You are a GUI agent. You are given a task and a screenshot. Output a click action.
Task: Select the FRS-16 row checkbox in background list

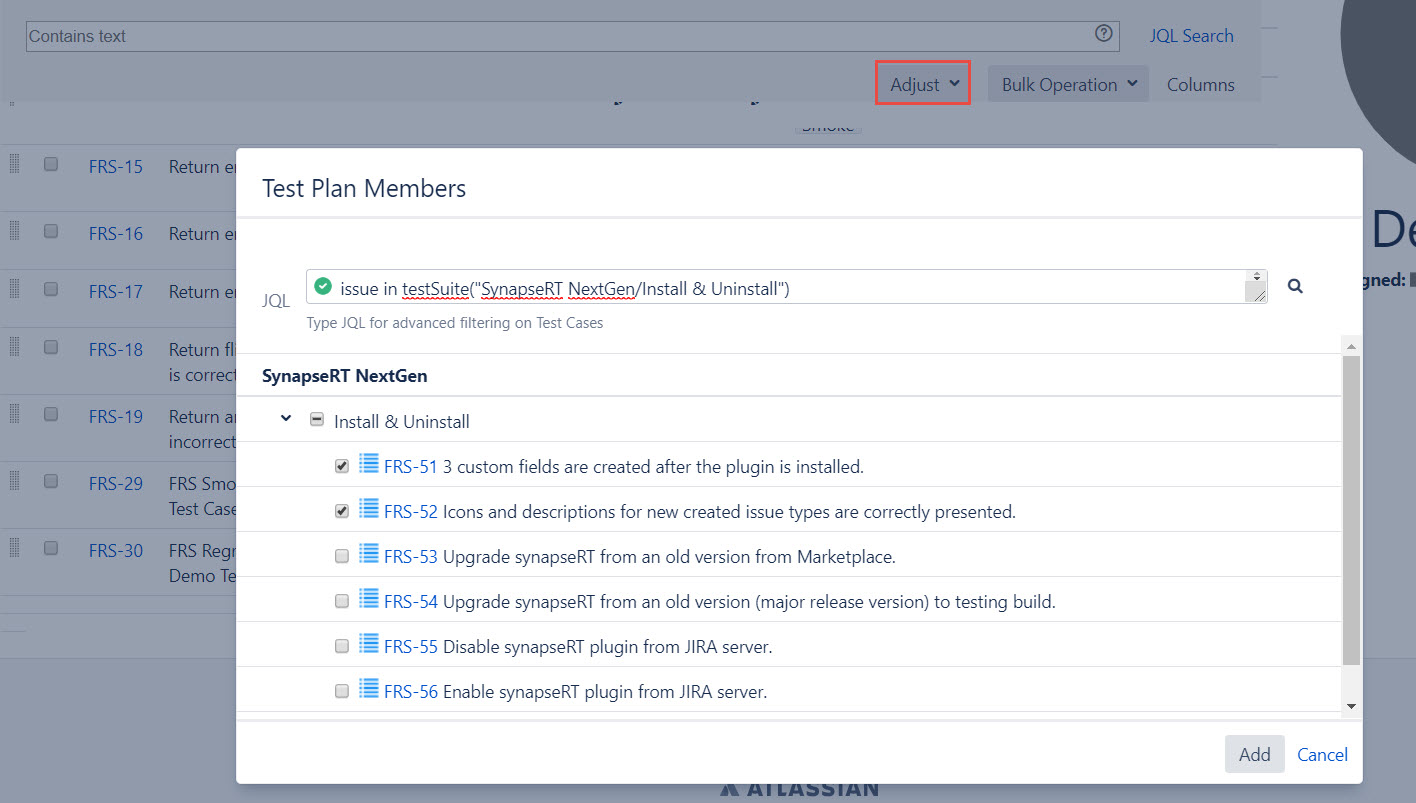[51, 231]
